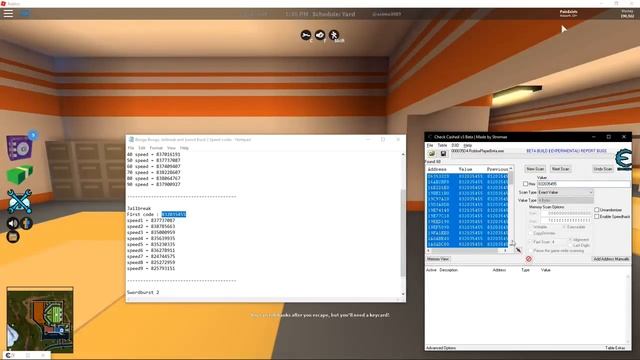
Task: Open the Roblox chat icon
Action: (25, 13)
